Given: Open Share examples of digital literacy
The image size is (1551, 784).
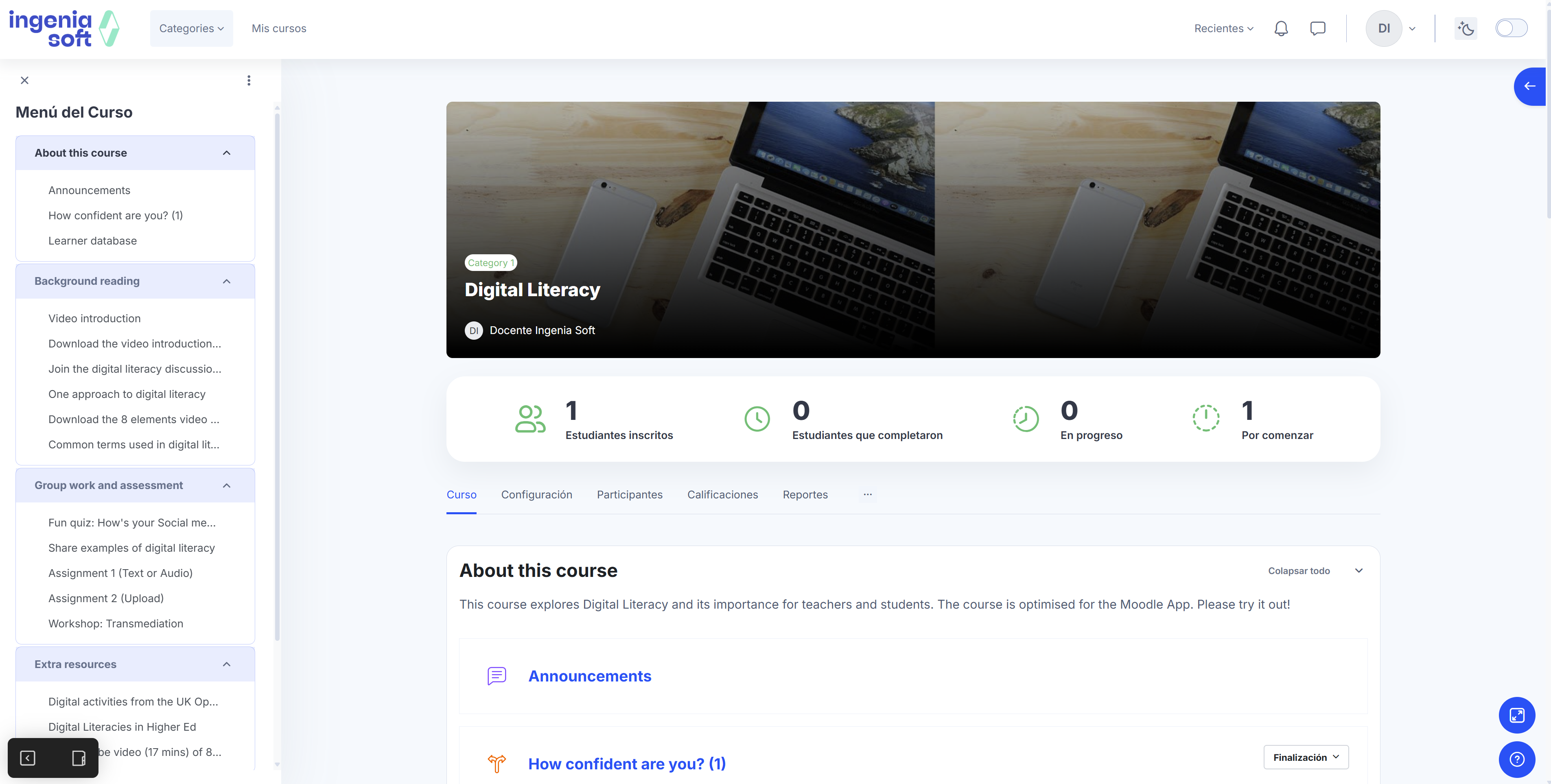Looking at the screenshot, I should [x=132, y=548].
